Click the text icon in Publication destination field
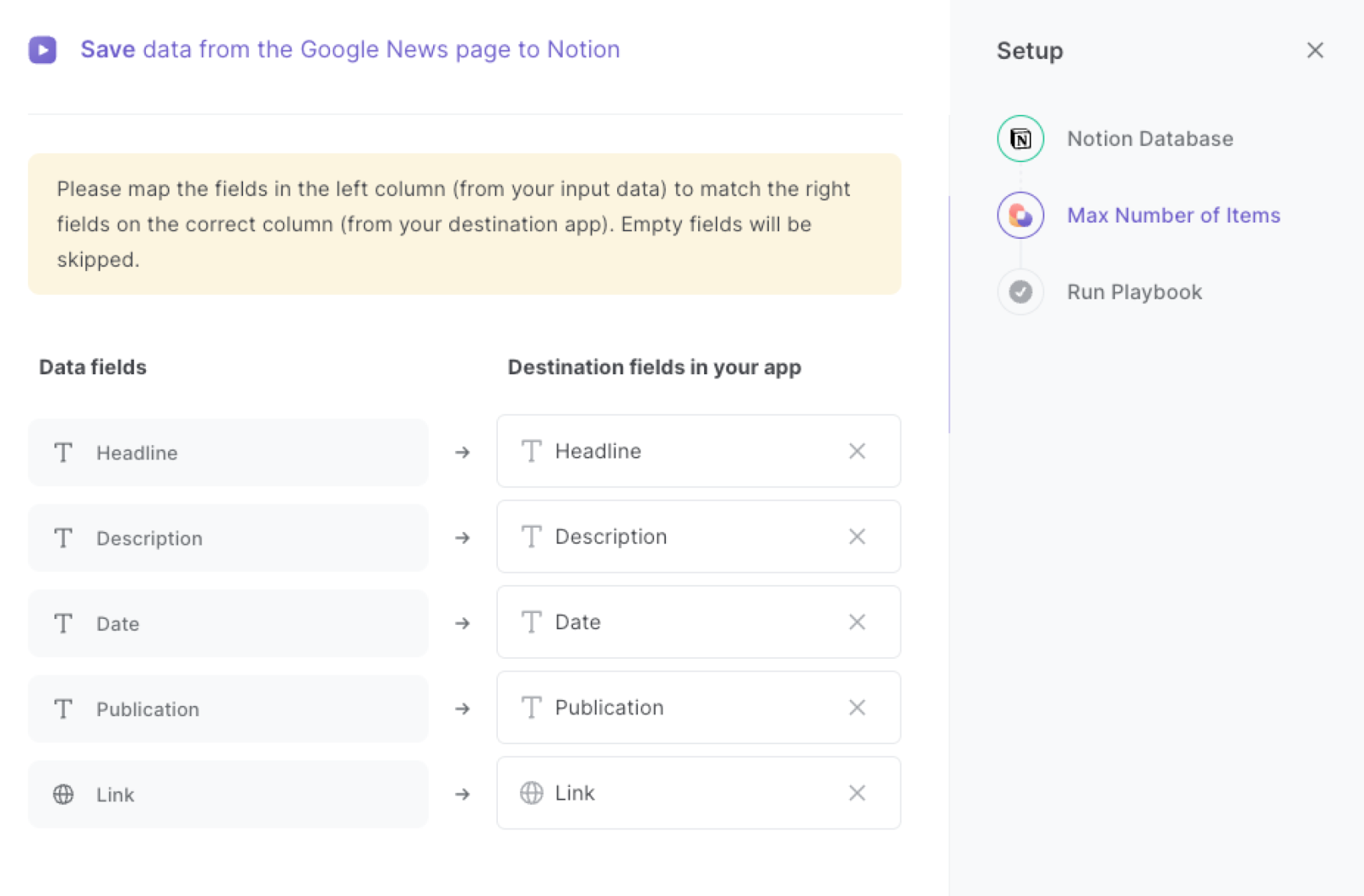Viewport: 1364px width, 896px height. (531, 708)
